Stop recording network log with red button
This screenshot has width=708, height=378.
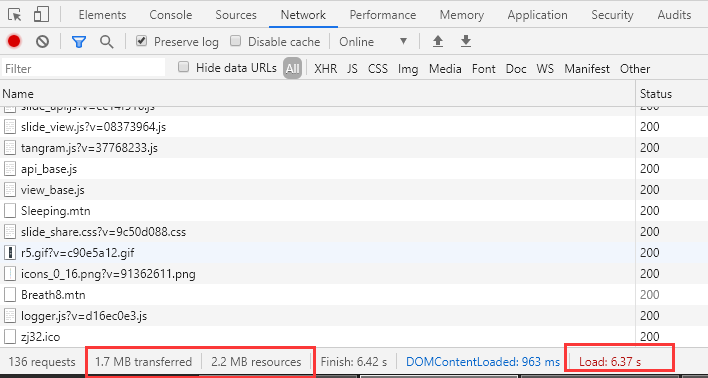pyautogui.click(x=14, y=42)
